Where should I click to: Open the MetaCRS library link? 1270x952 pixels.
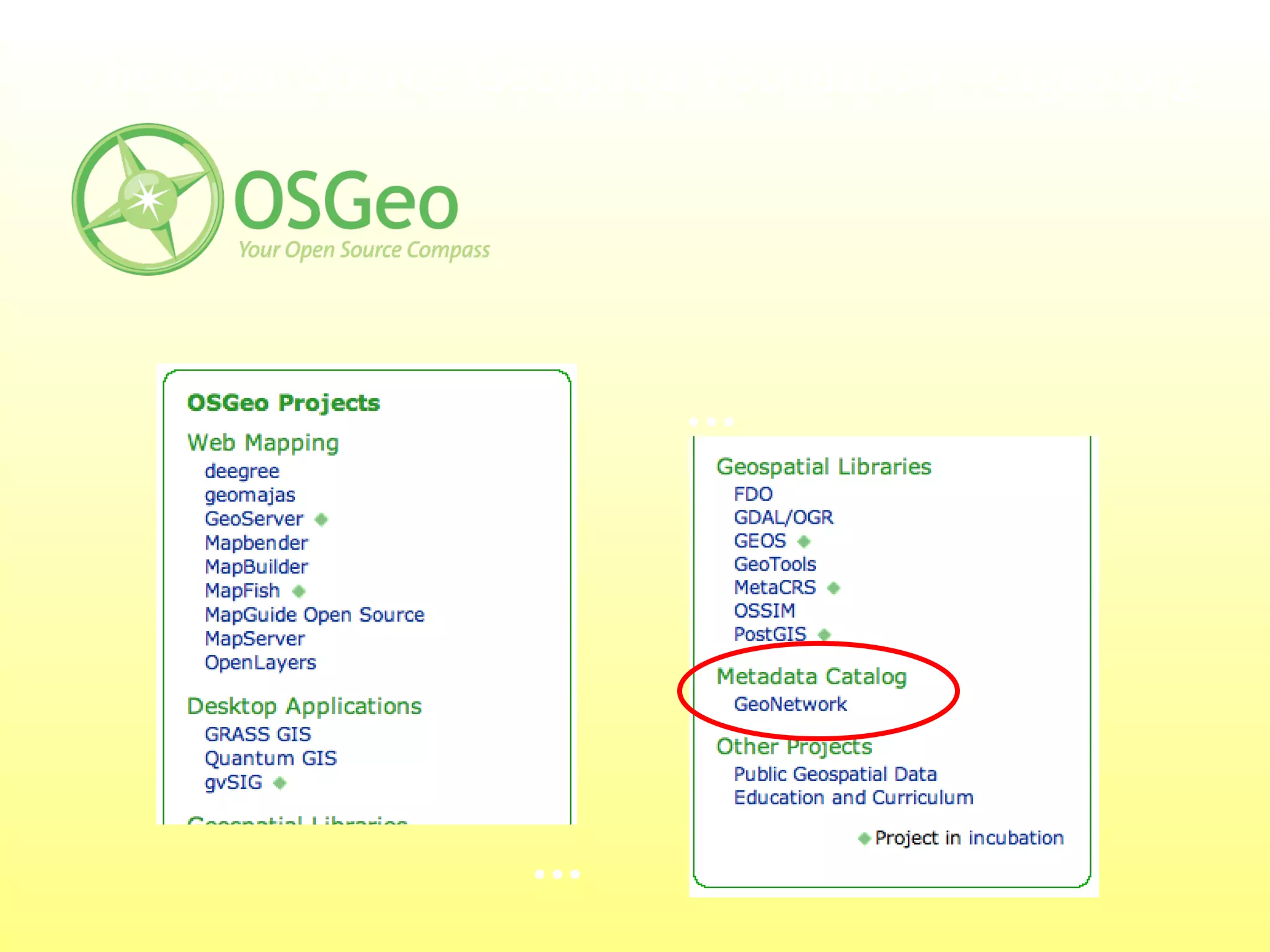(x=775, y=588)
